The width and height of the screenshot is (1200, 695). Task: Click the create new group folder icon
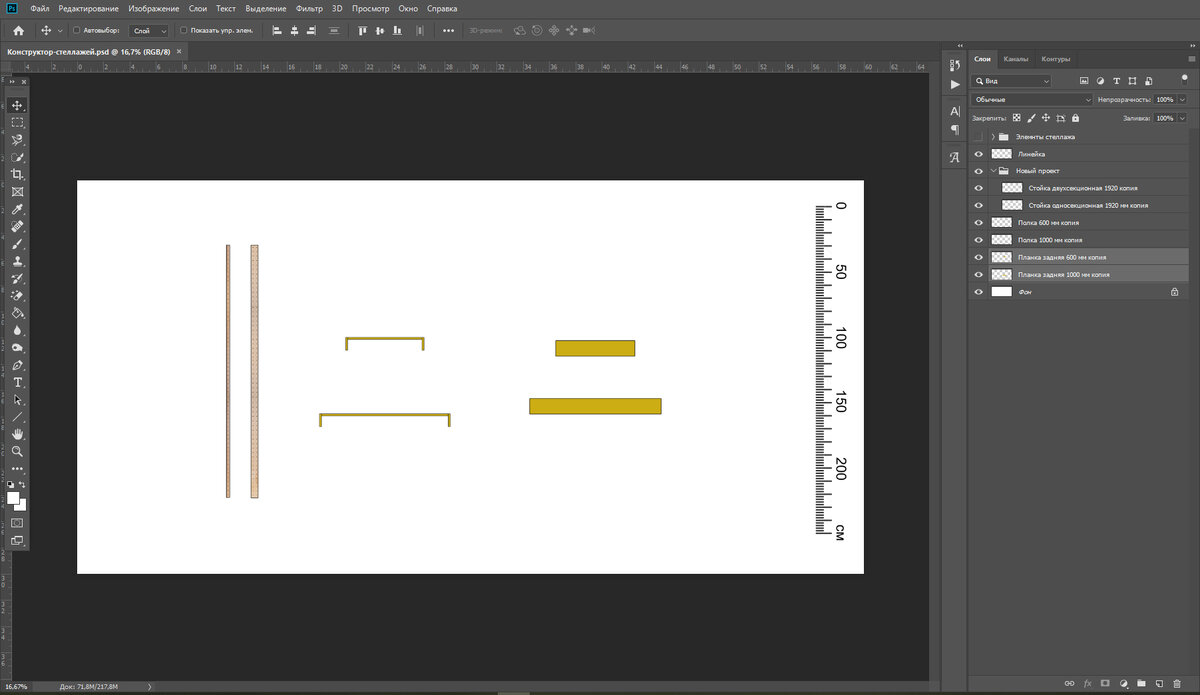(x=1141, y=683)
